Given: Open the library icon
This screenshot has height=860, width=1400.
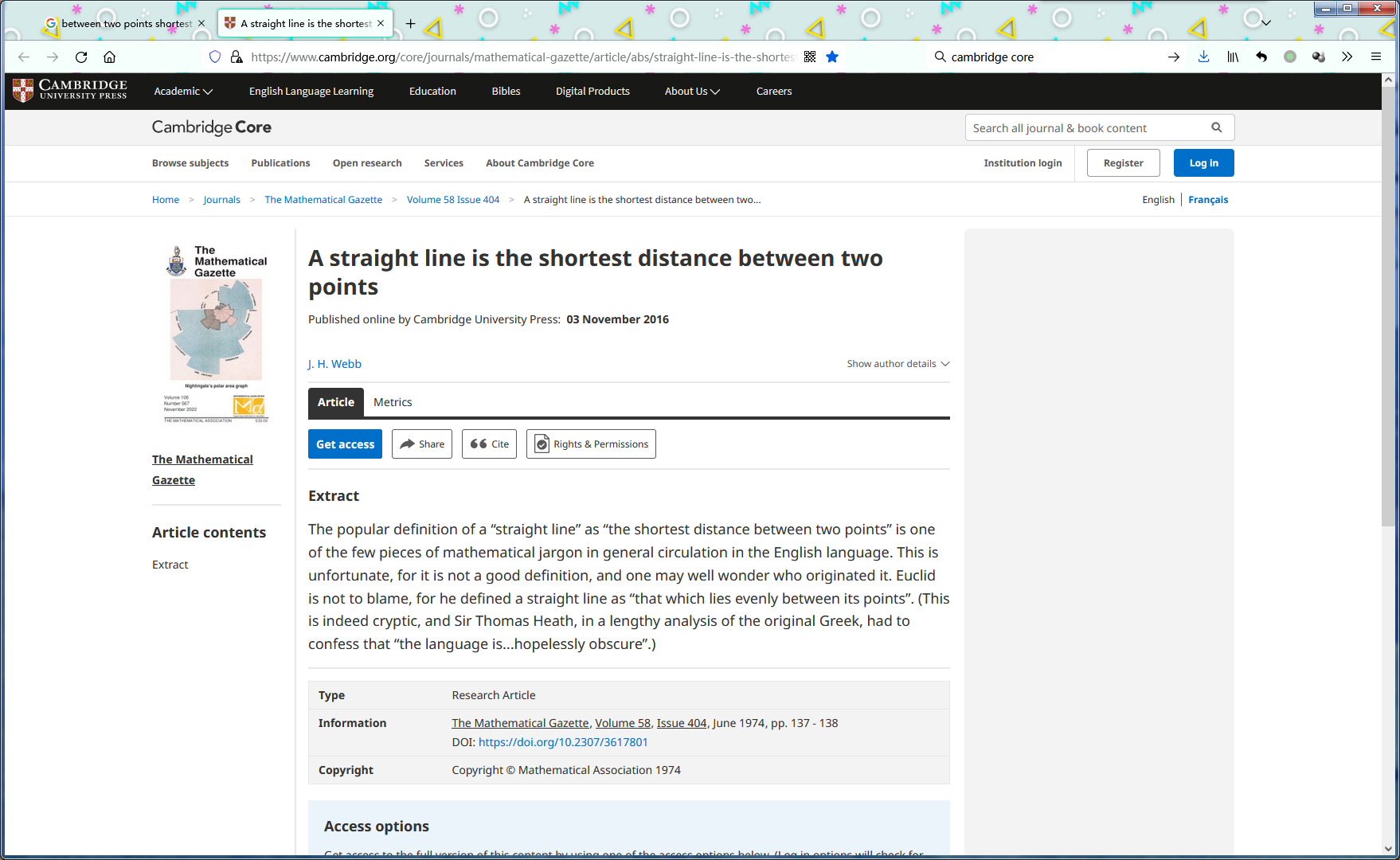Looking at the screenshot, I should tap(1233, 57).
